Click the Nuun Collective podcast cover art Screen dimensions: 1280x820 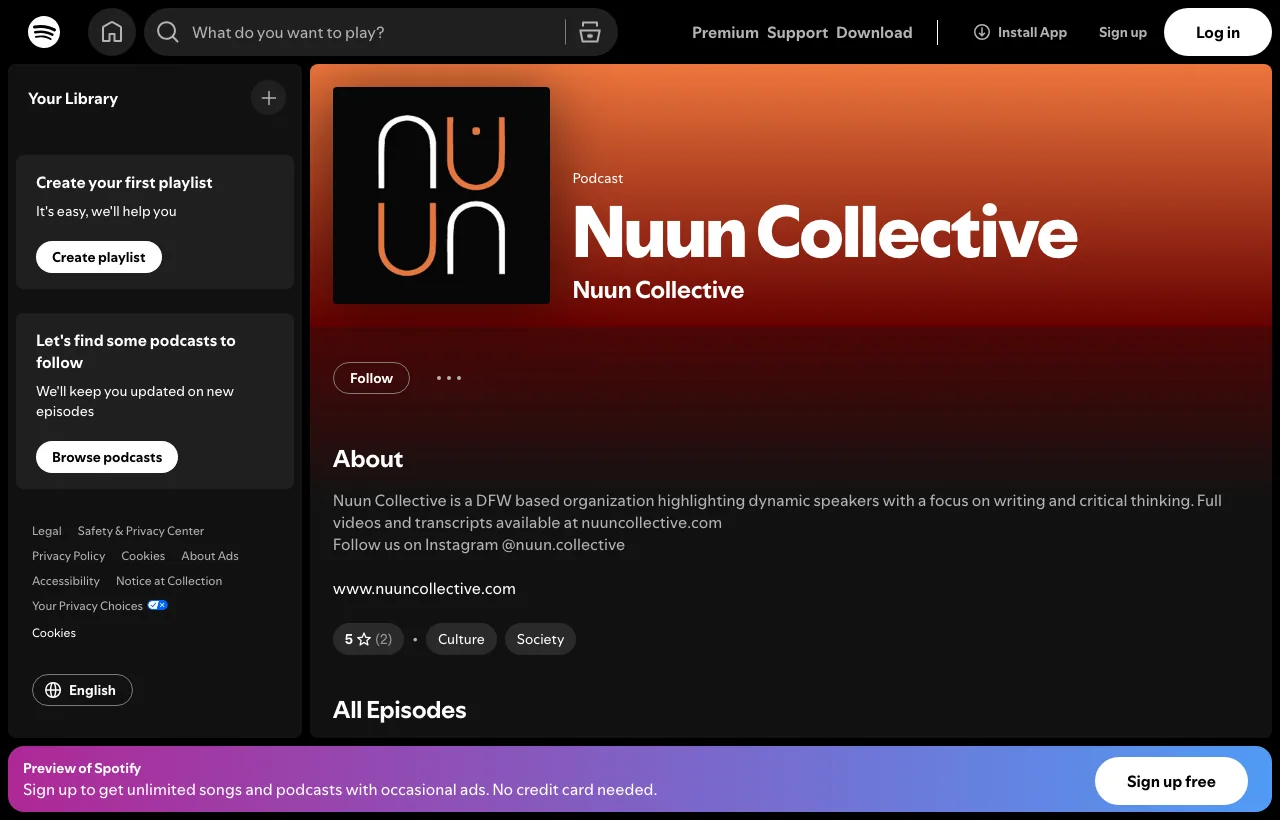(441, 195)
